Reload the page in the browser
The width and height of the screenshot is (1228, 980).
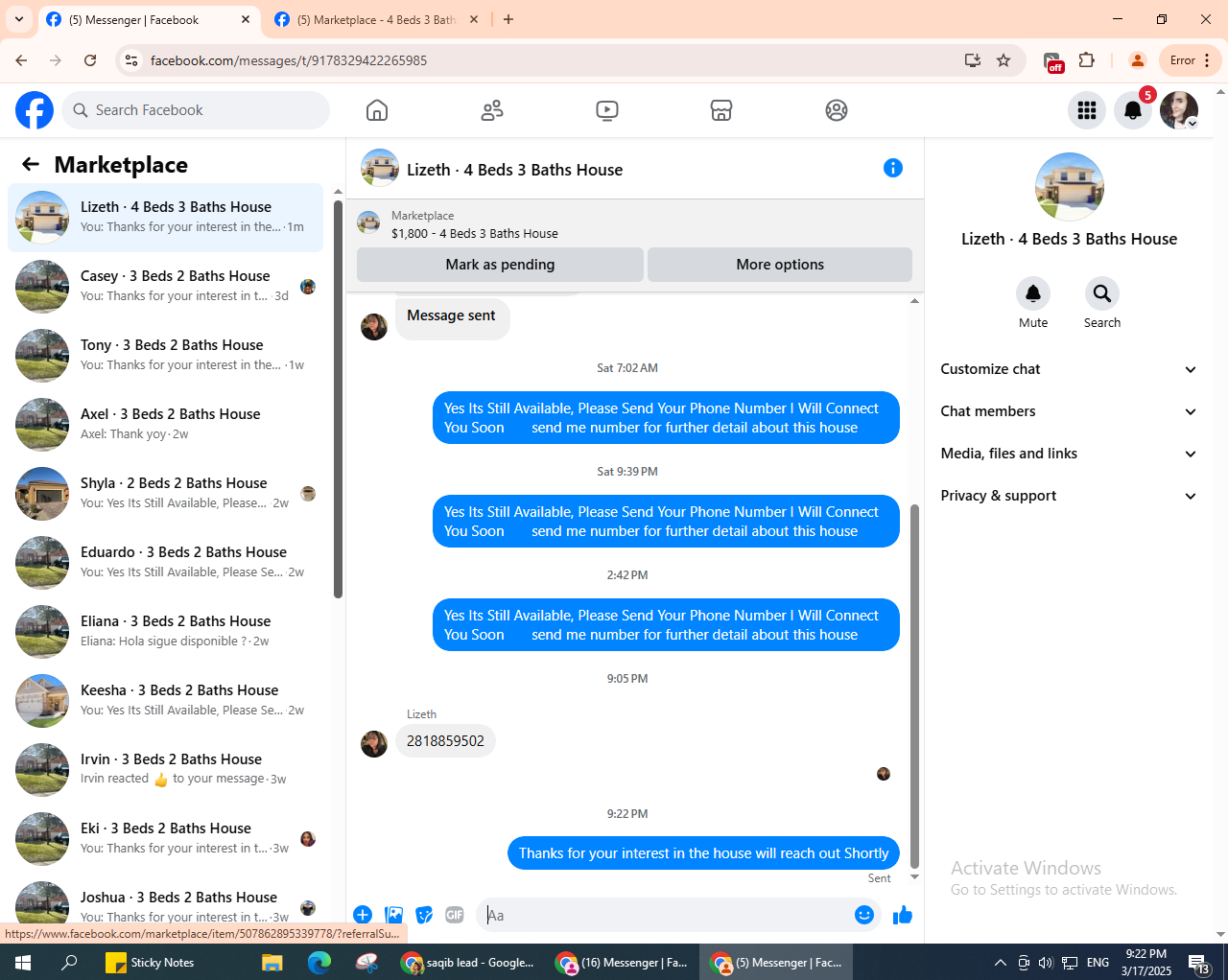coord(90,60)
